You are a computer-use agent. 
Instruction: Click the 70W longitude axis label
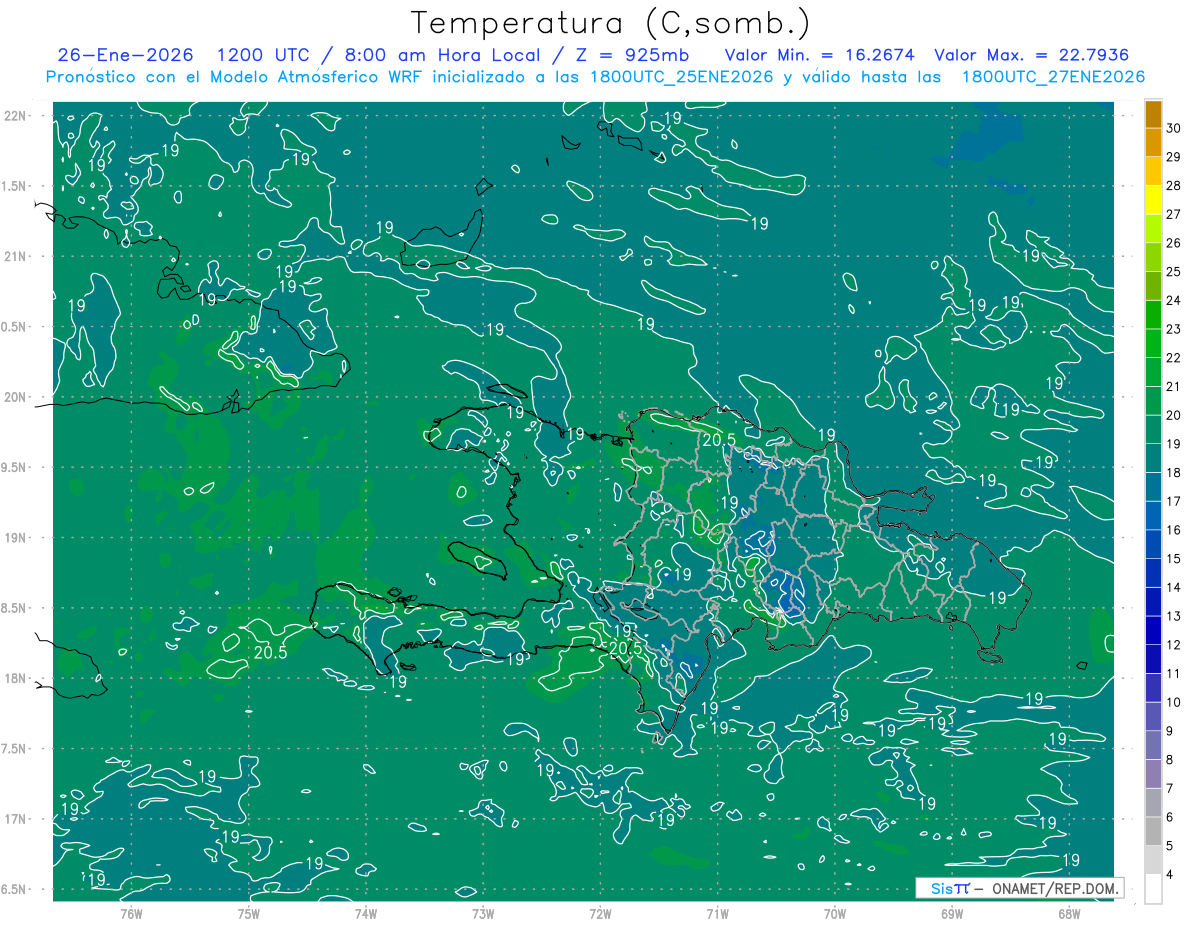[835, 913]
